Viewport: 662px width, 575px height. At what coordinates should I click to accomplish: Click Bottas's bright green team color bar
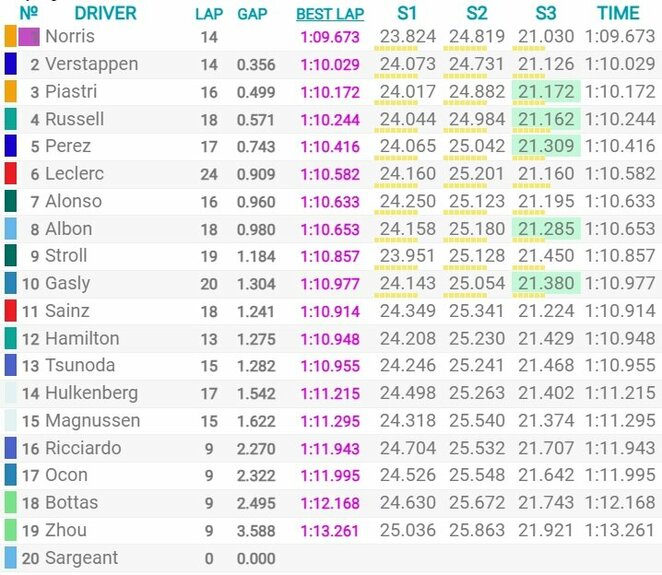point(11,502)
